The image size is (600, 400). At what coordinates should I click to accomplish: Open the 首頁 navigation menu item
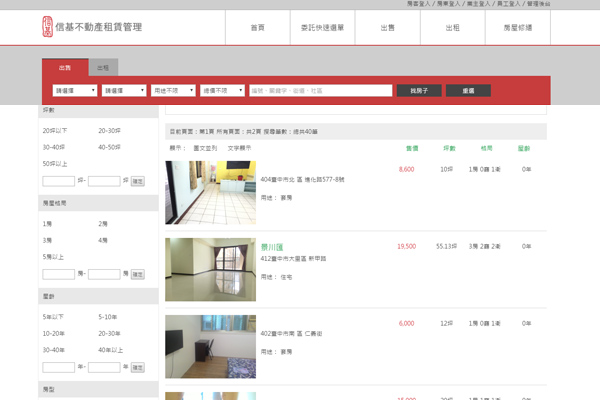[258, 28]
